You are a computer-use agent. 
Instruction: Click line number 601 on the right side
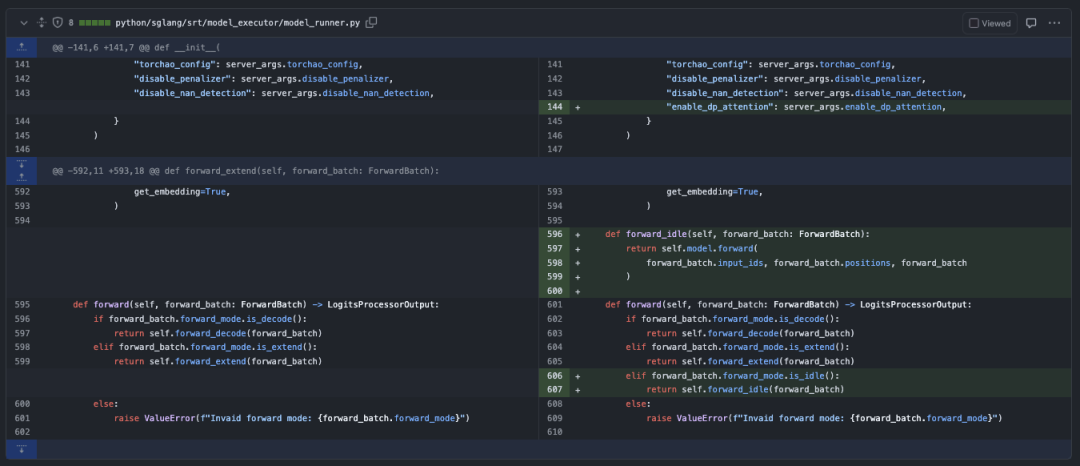[554, 305]
